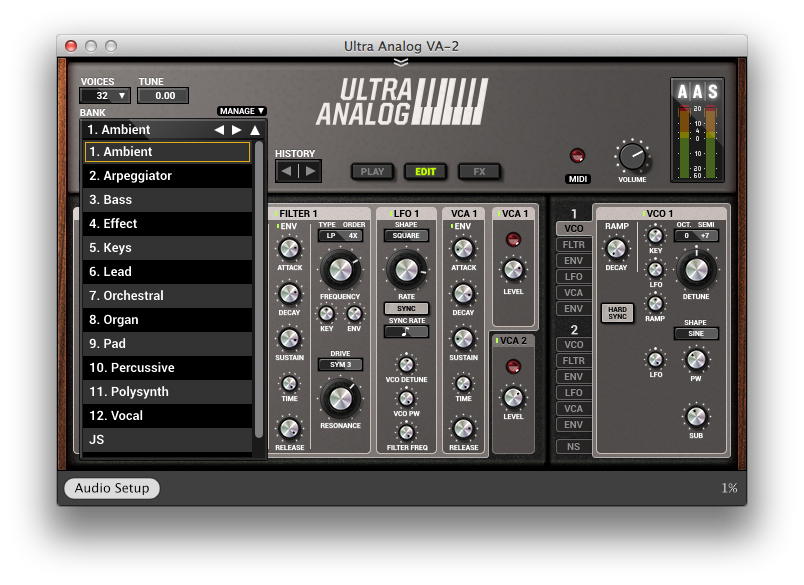Click the AAS logo meter panel
Screen dimensions: 804x585
697,130
